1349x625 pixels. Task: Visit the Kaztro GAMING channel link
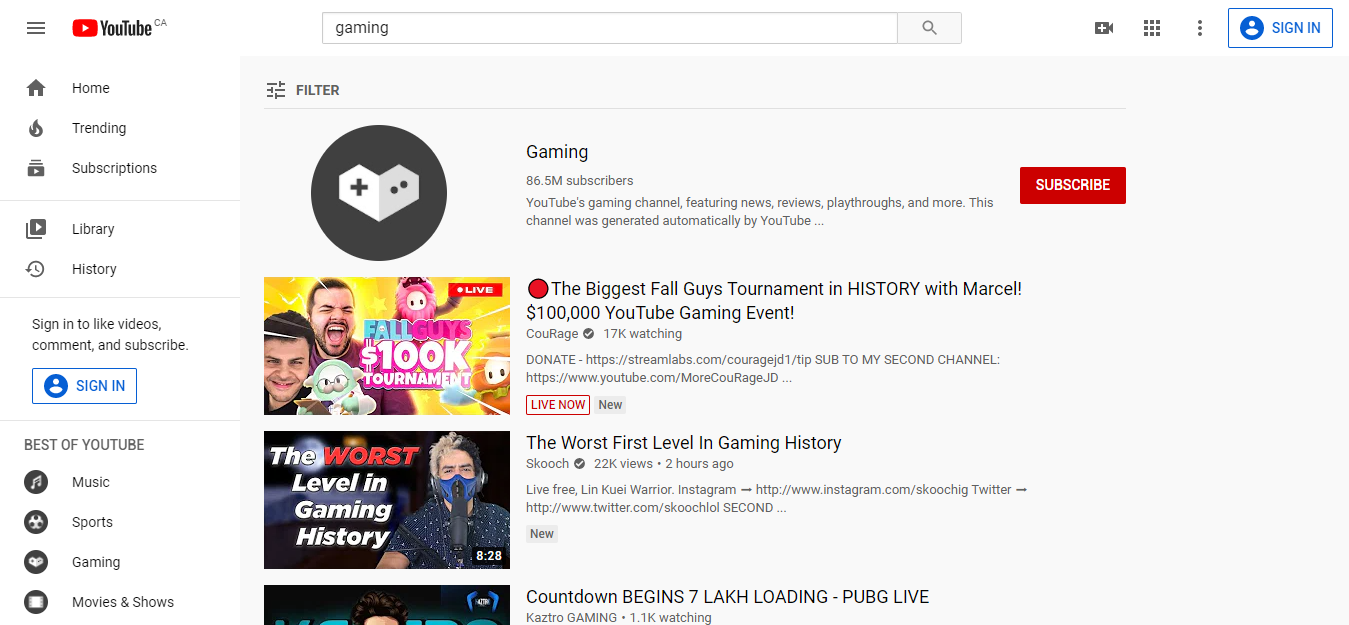tap(572, 618)
